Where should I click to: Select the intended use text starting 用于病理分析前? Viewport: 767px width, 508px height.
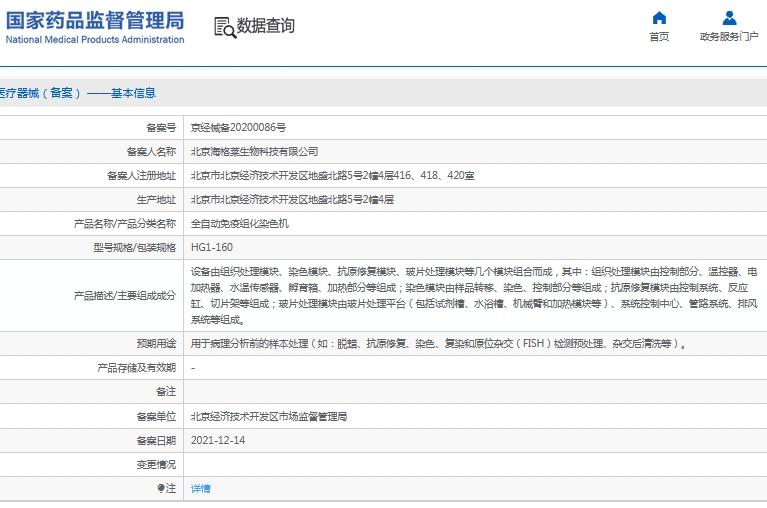click(x=439, y=344)
